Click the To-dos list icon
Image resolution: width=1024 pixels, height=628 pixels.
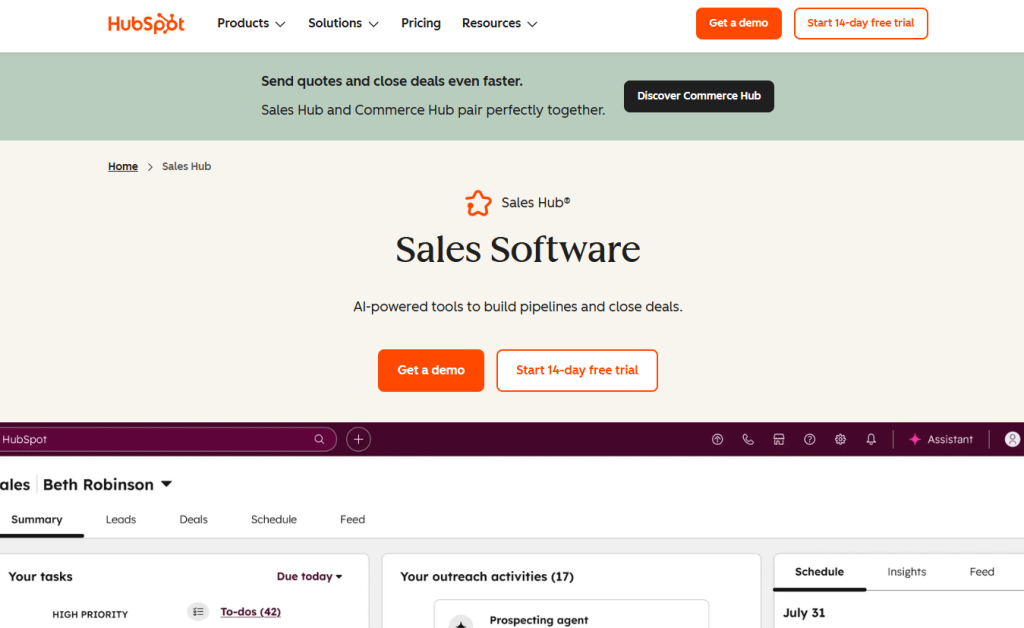[x=198, y=612]
